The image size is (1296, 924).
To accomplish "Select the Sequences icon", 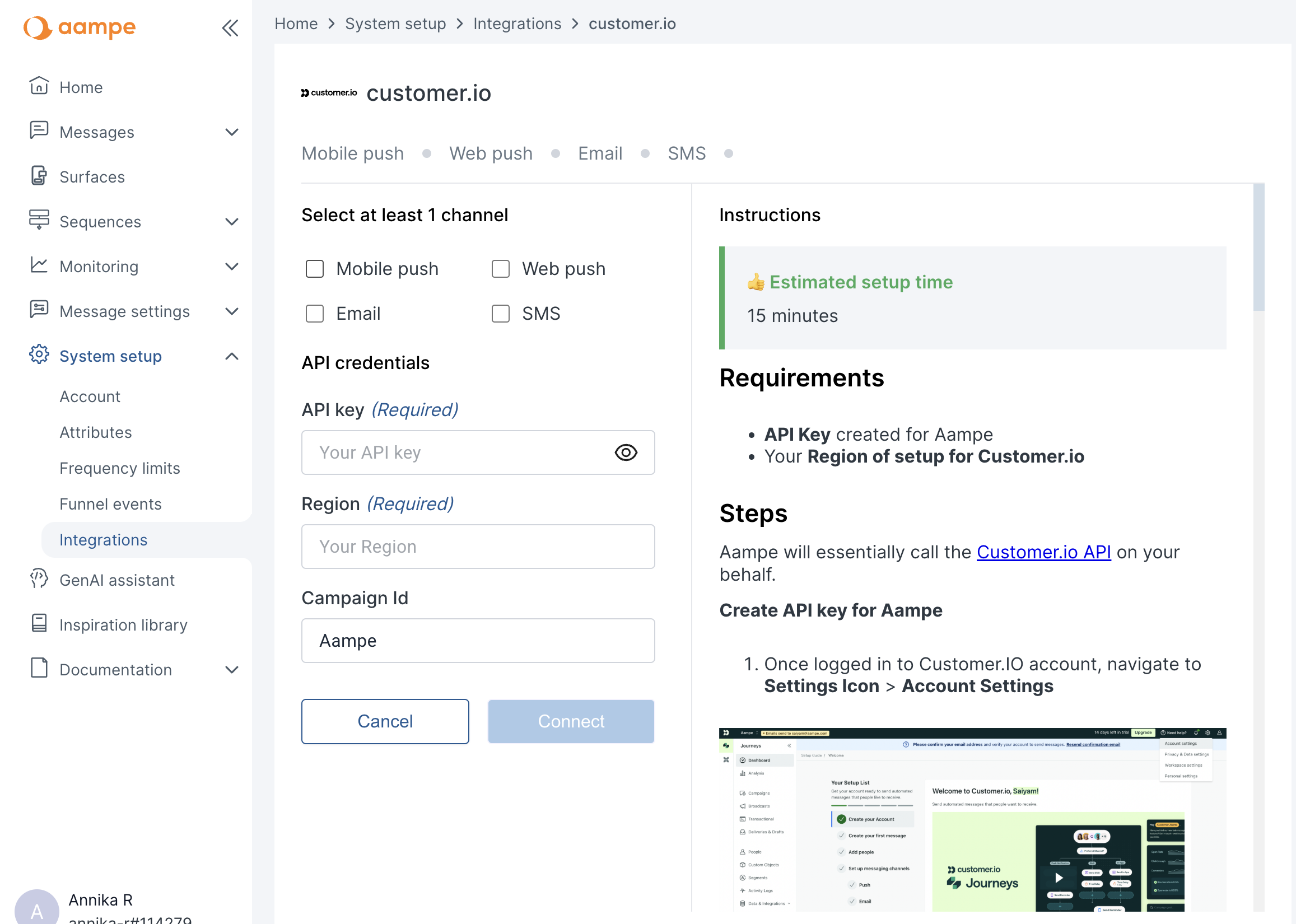I will point(38,221).
